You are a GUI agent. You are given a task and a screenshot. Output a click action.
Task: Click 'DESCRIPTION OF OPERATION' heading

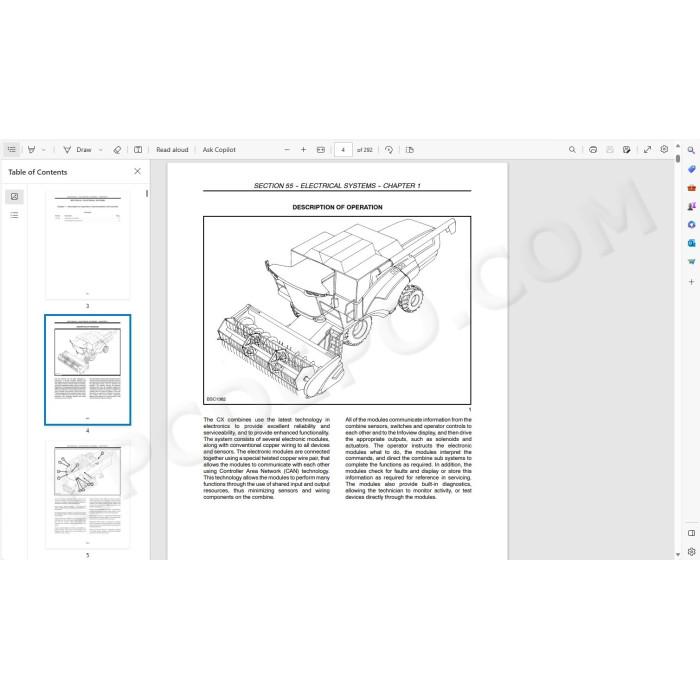coord(338,207)
